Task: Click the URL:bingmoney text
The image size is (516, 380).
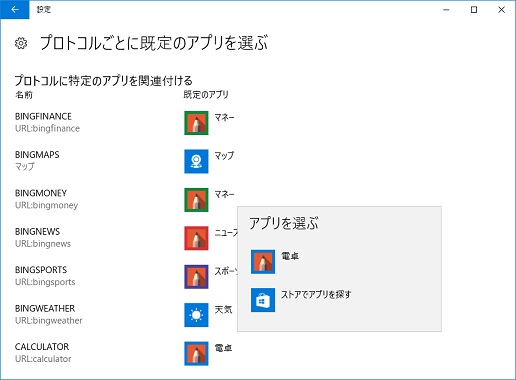Action: click(46, 205)
